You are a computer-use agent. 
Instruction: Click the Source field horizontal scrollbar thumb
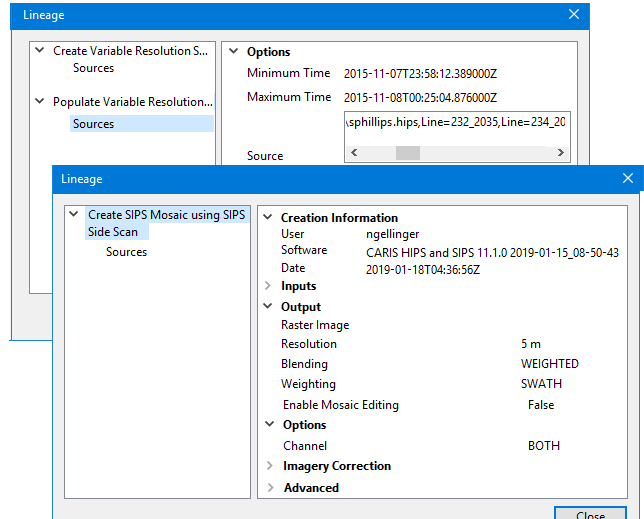tap(408, 153)
